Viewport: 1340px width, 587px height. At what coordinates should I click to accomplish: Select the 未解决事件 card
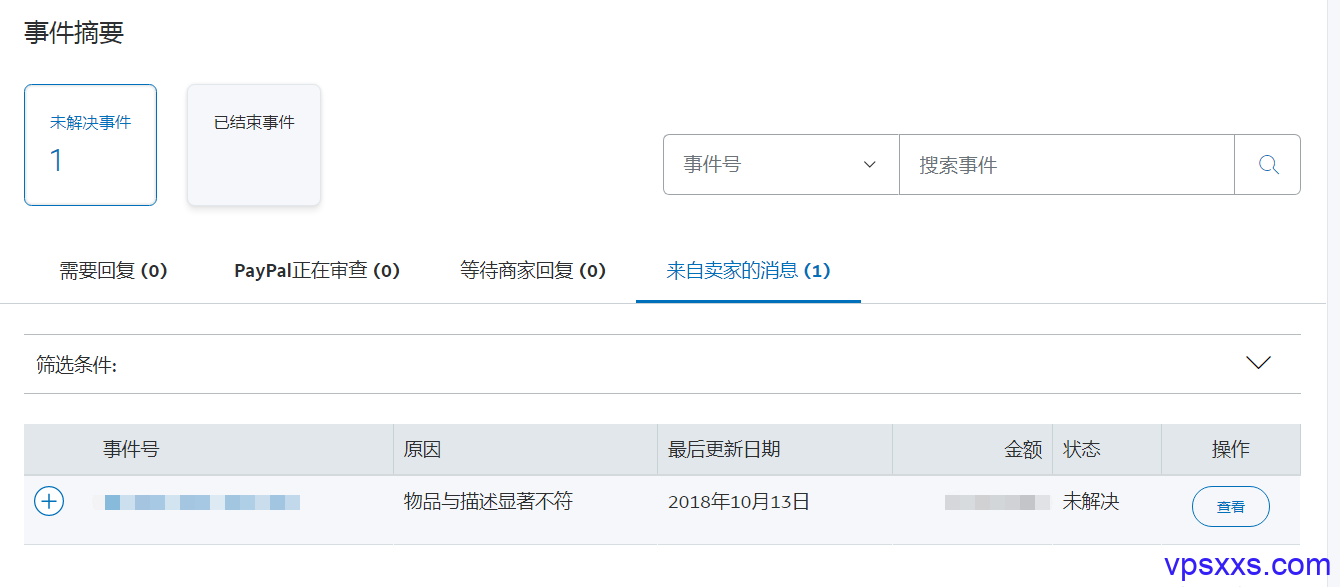90,145
